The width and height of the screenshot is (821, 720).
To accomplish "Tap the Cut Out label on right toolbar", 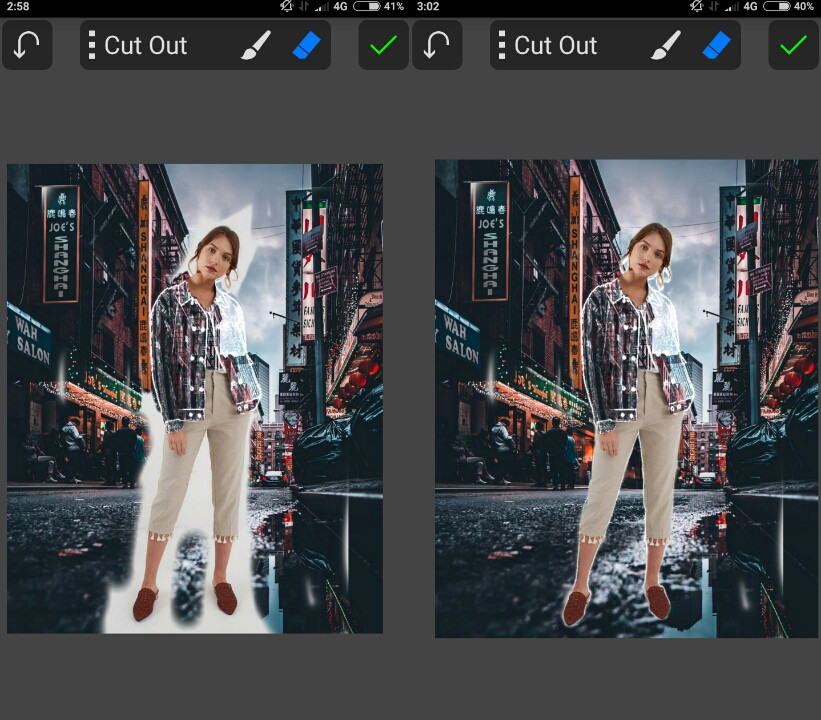I will (x=555, y=46).
